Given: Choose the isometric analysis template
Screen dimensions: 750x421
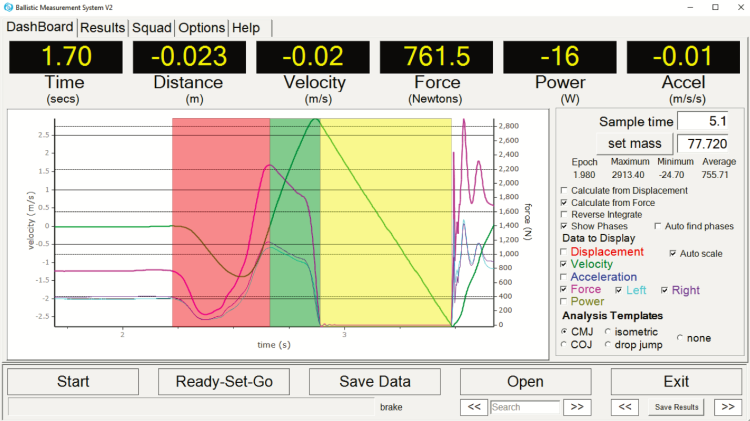Looking at the screenshot, I should (608, 331).
